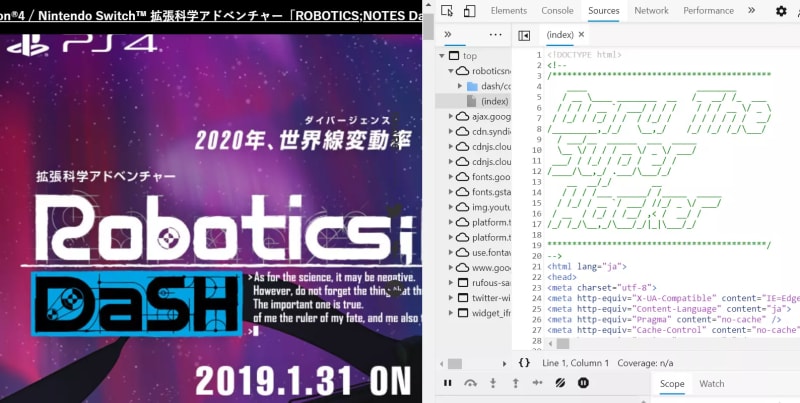Click the page title header link
Viewport: 800px width, 403px height.
coord(211,16)
